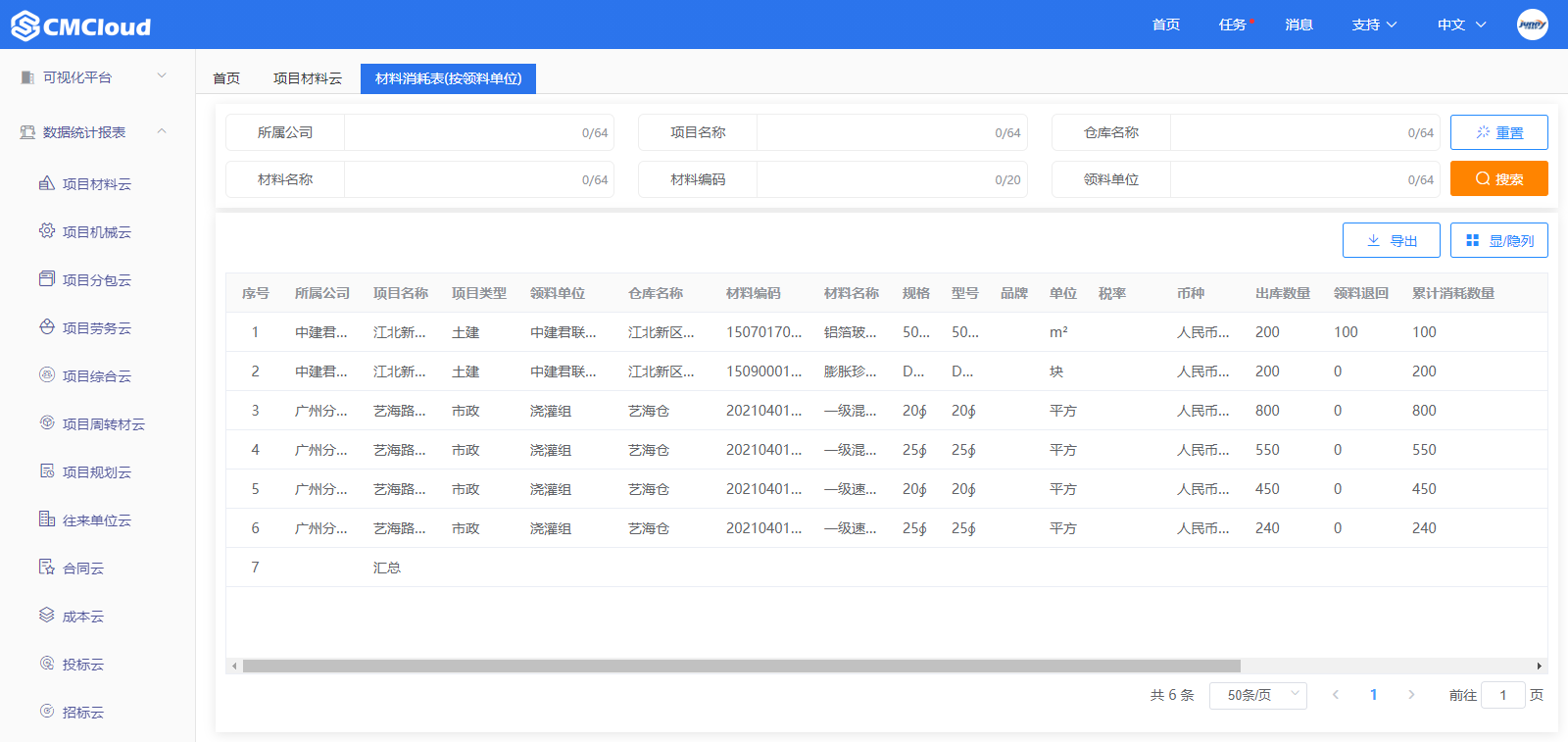Viewport: 1568px width, 742px height.
Task: Click the 800 出库数量 cell in row 3
Action: click(x=1267, y=411)
